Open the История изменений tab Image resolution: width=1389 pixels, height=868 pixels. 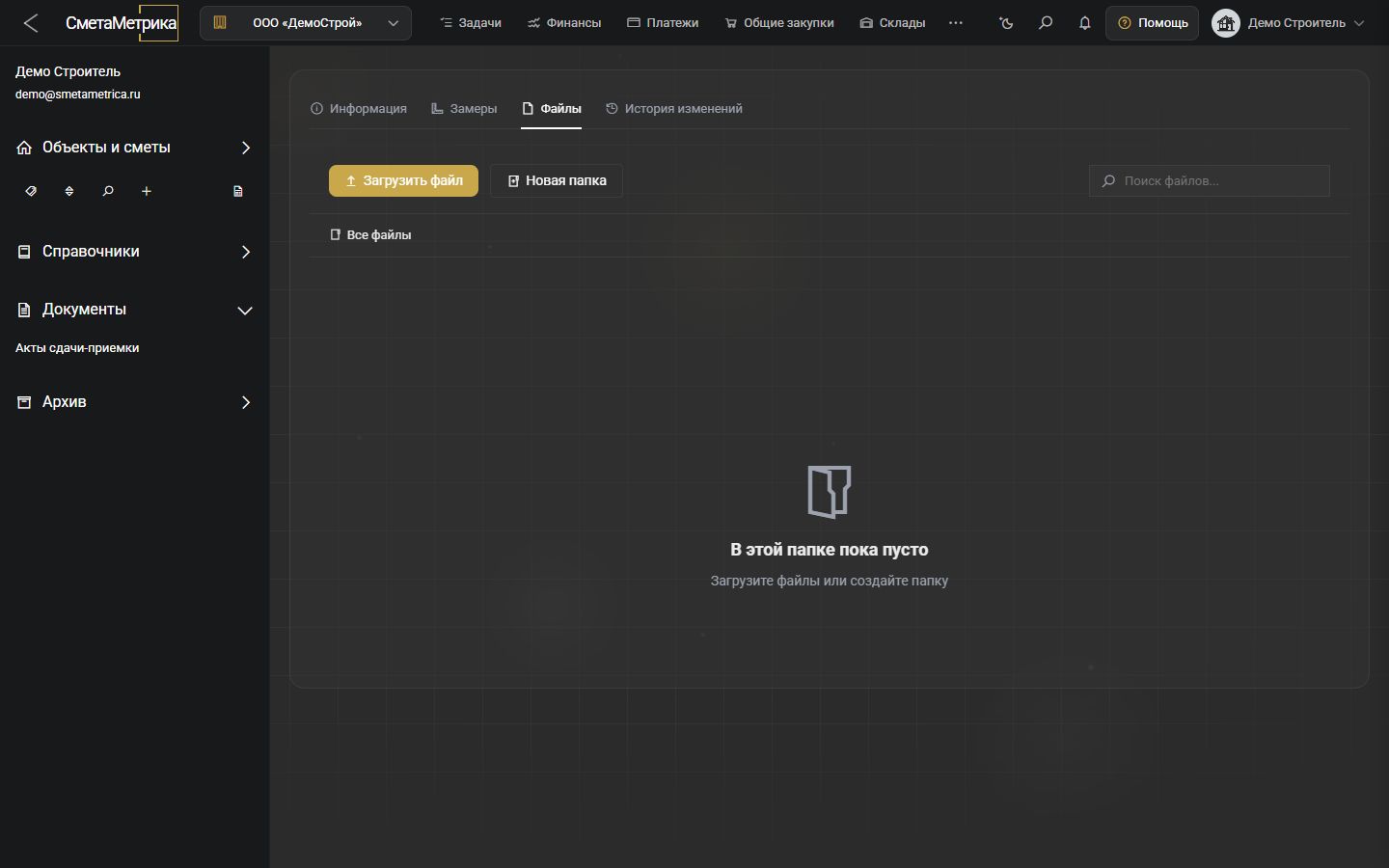[674, 109]
